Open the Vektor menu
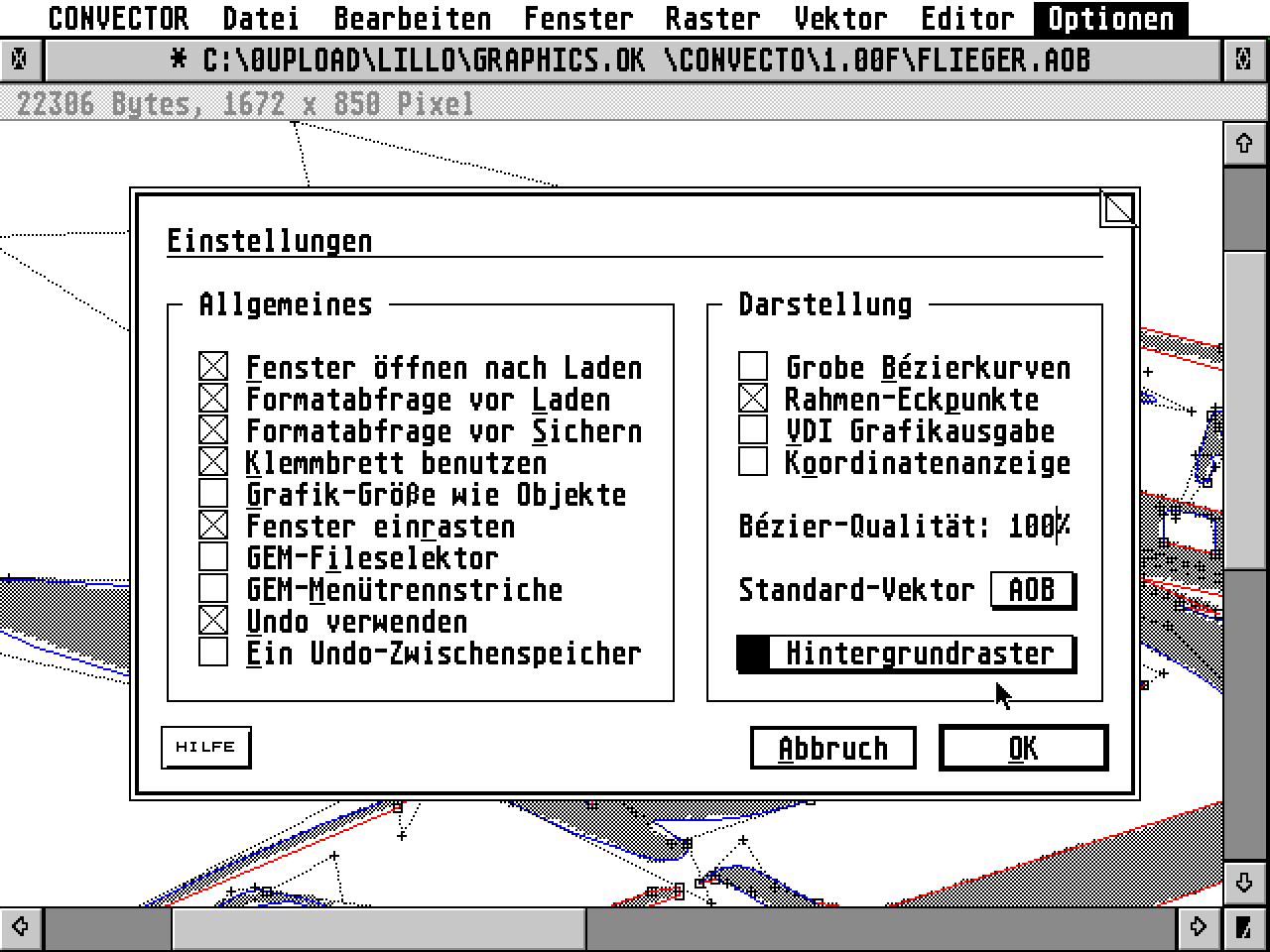Viewport: 1270px width, 952px height. (842, 18)
